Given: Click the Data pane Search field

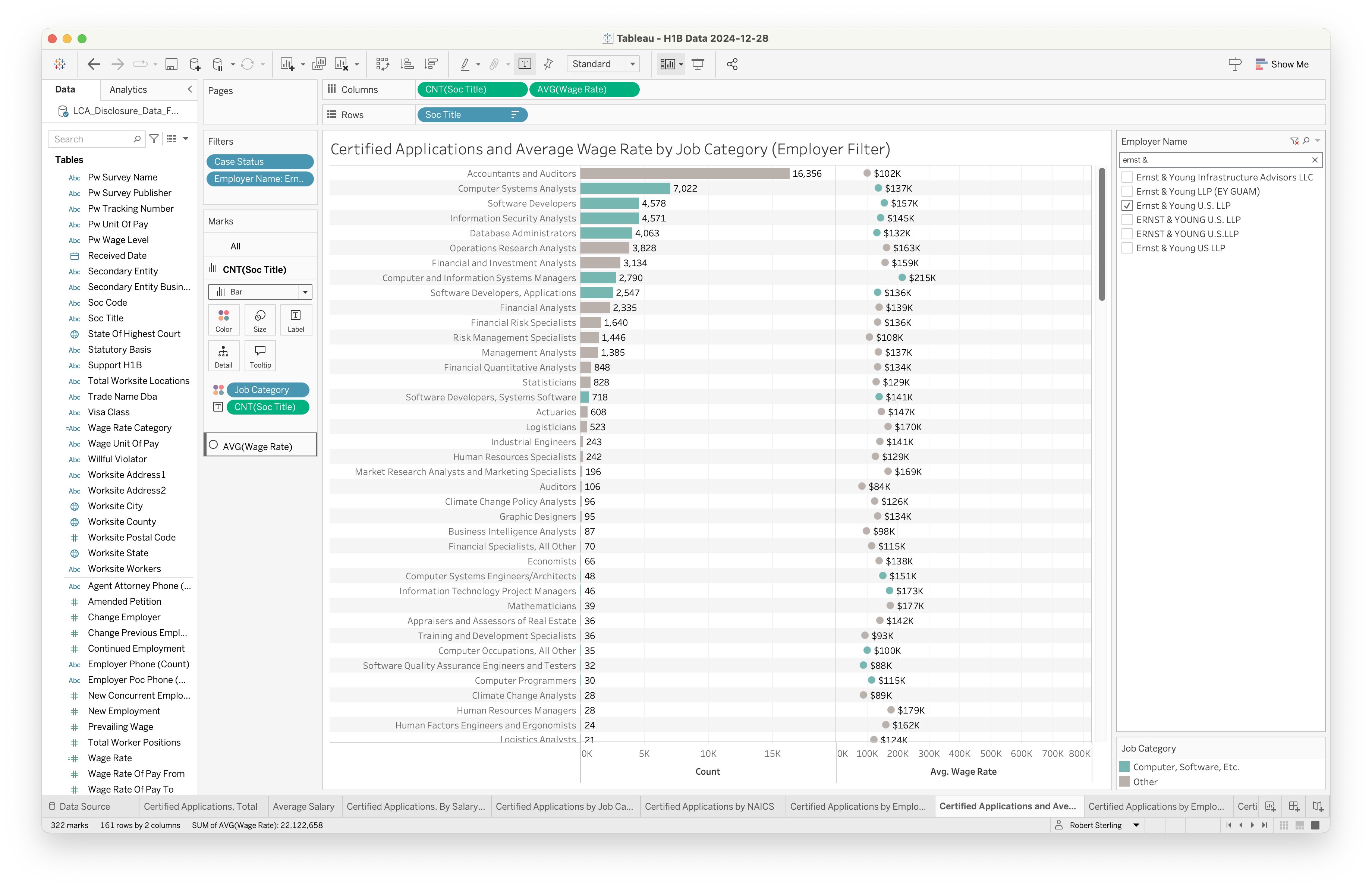Looking at the screenshot, I should (92, 139).
